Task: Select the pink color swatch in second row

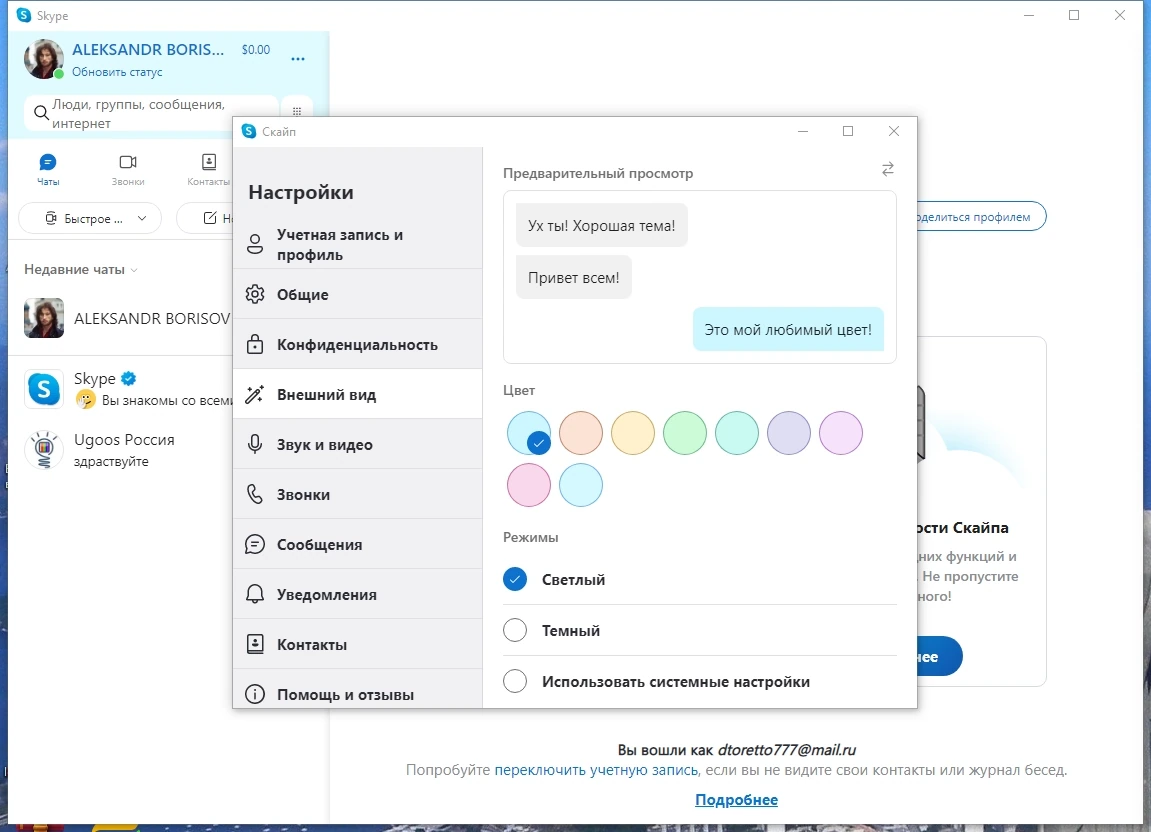Action: point(529,485)
